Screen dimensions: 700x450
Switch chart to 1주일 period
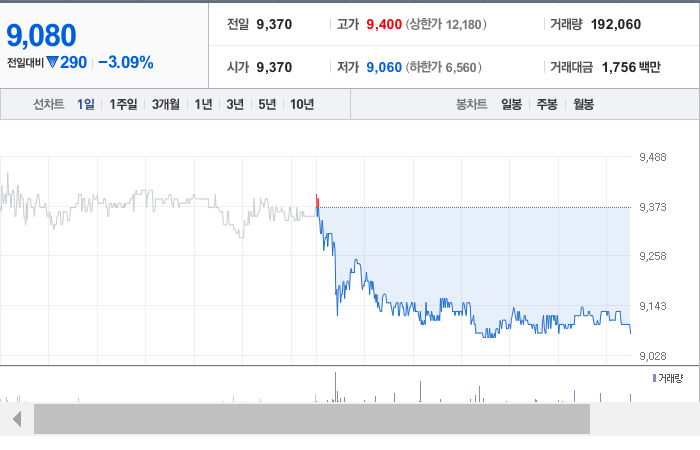coord(123,104)
